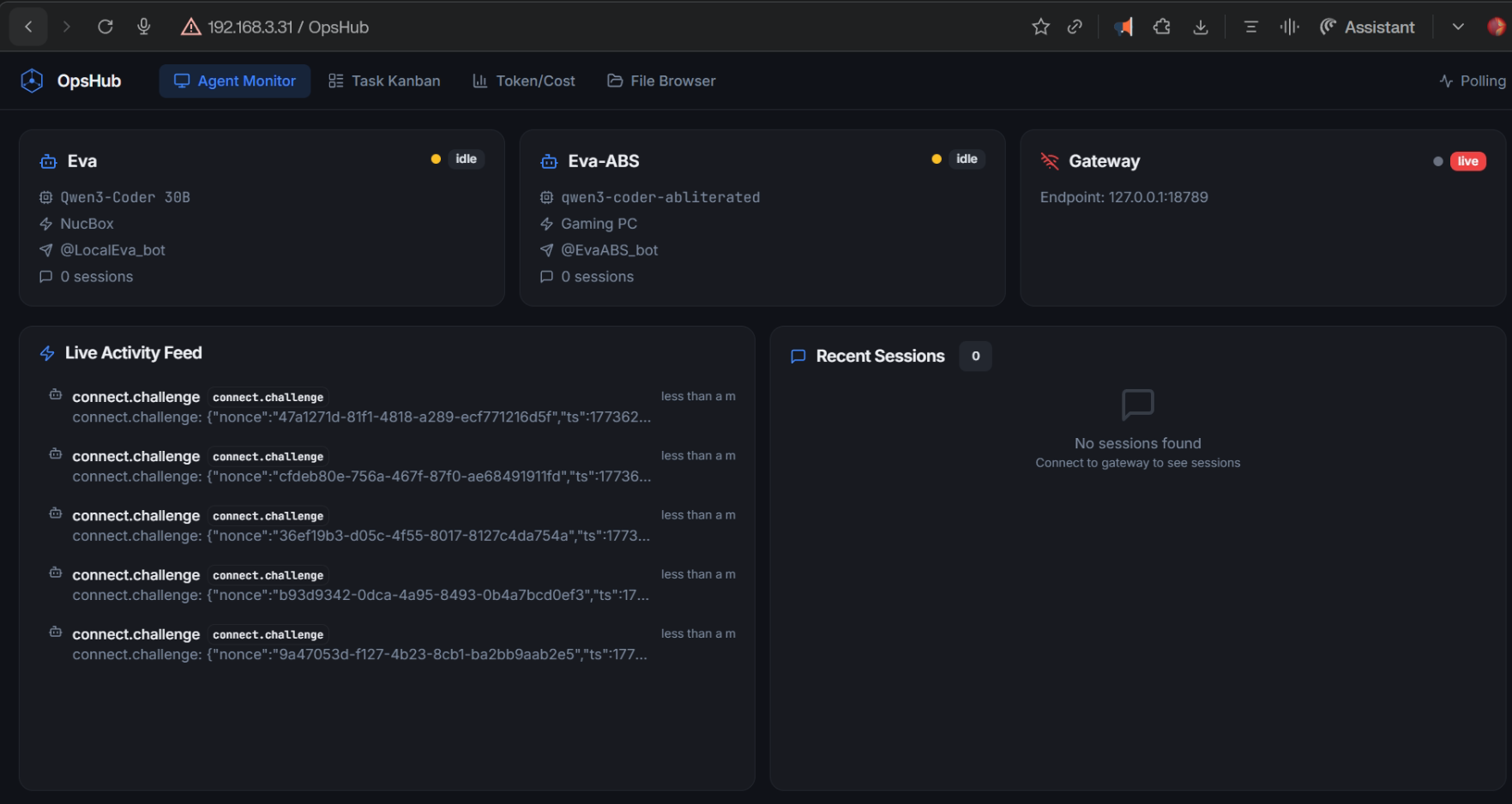
Task: Click the @EvaABS_bot link
Action: pyautogui.click(x=609, y=250)
